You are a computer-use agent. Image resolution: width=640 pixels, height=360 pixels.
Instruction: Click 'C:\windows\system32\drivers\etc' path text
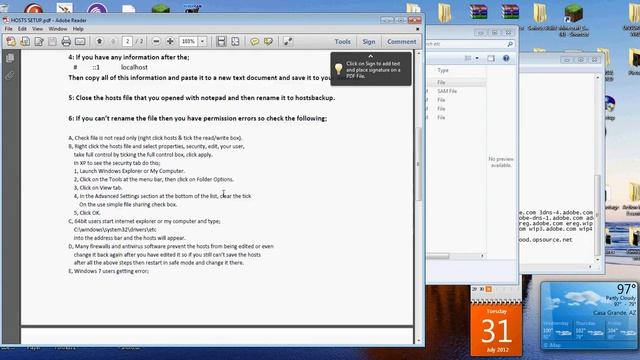click(x=115, y=229)
